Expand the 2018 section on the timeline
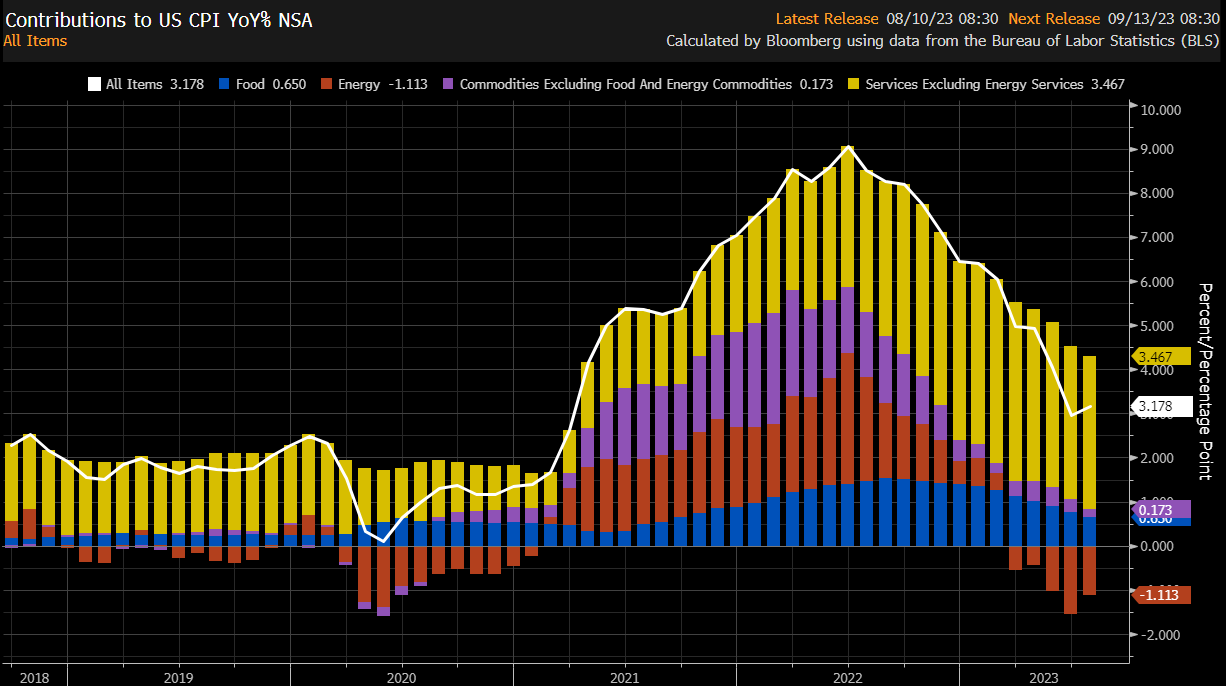Image resolution: width=1226 pixels, height=686 pixels. [x=33, y=677]
